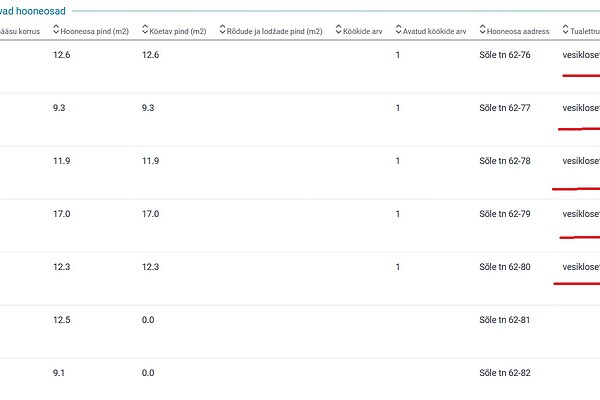Choose the Sõle tn 62-80 address cell
600x400 pixels.
tap(507, 267)
